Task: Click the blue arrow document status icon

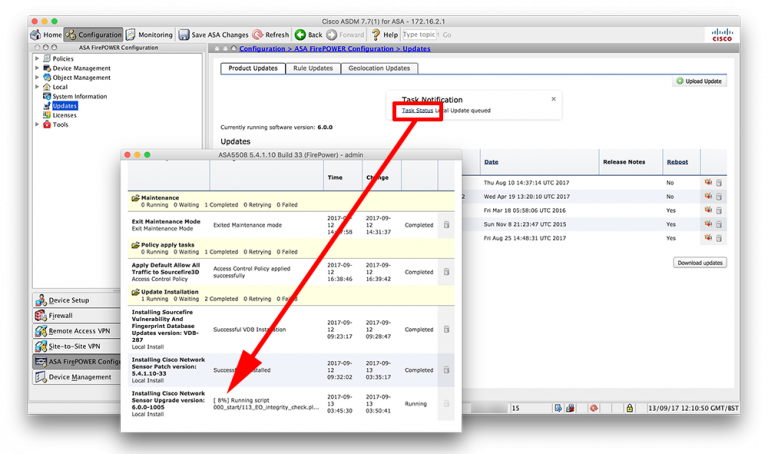Action: click(x=558, y=408)
